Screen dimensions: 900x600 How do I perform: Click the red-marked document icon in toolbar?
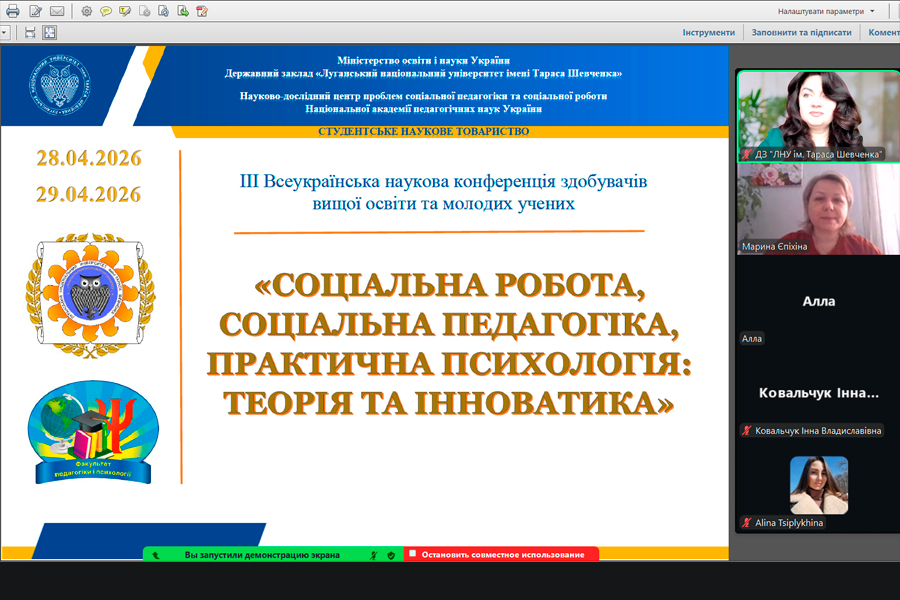tap(202, 11)
